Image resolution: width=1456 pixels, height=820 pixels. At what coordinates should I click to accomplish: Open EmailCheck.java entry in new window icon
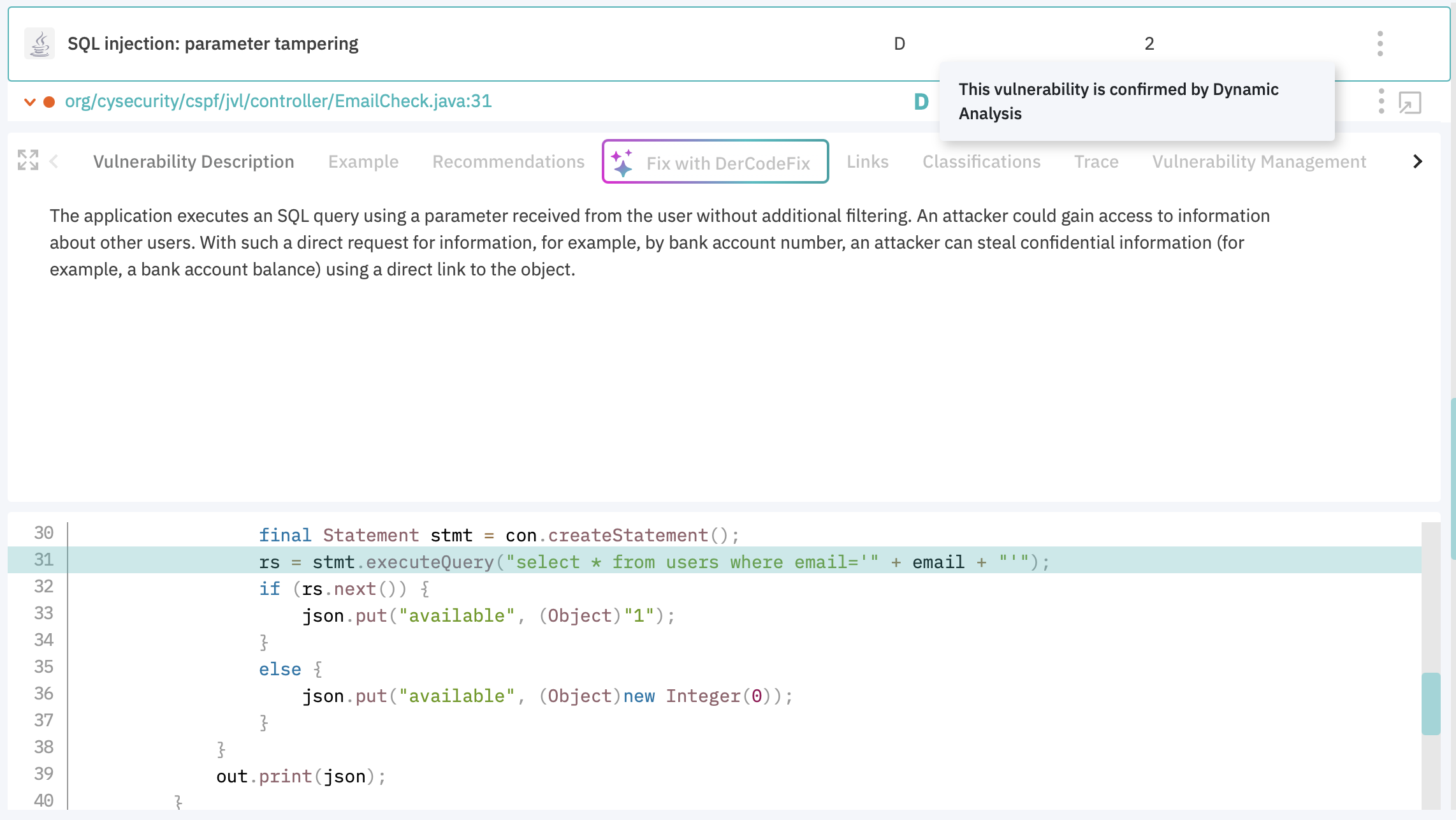[1410, 103]
